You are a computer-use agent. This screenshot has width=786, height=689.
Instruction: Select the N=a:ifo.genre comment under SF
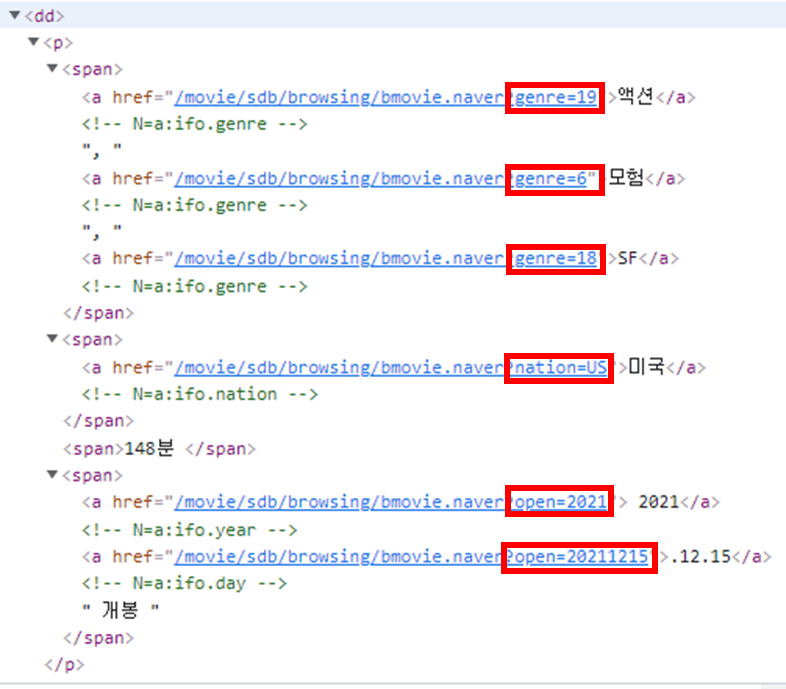click(194, 286)
